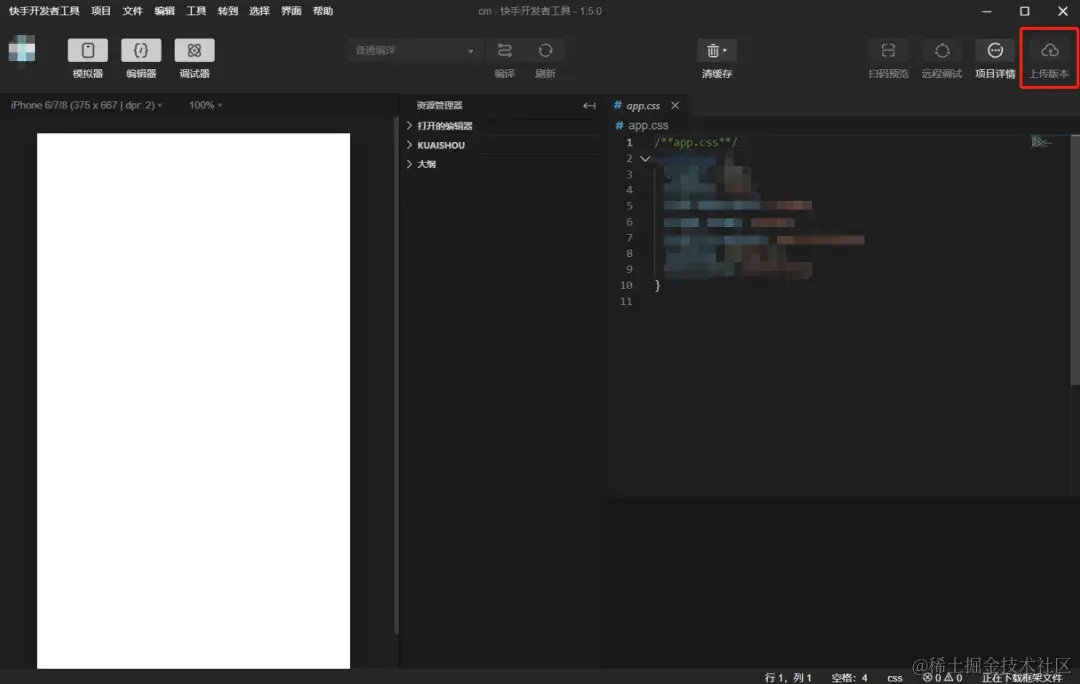Screen dimensions: 1080x684
Task: Click the 编译 compile icon
Action: pyautogui.click(x=504, y=50)
